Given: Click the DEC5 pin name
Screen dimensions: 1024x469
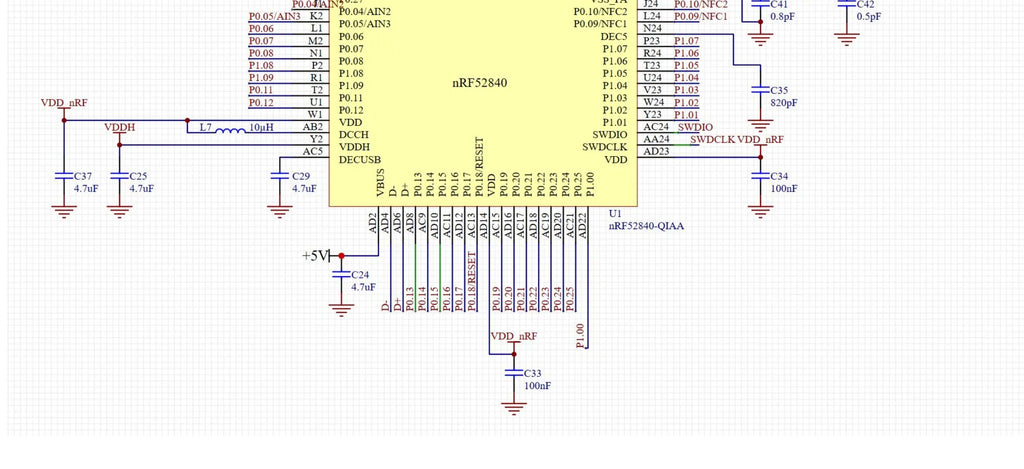Looking at the screenshot, I should click(614, 37).
